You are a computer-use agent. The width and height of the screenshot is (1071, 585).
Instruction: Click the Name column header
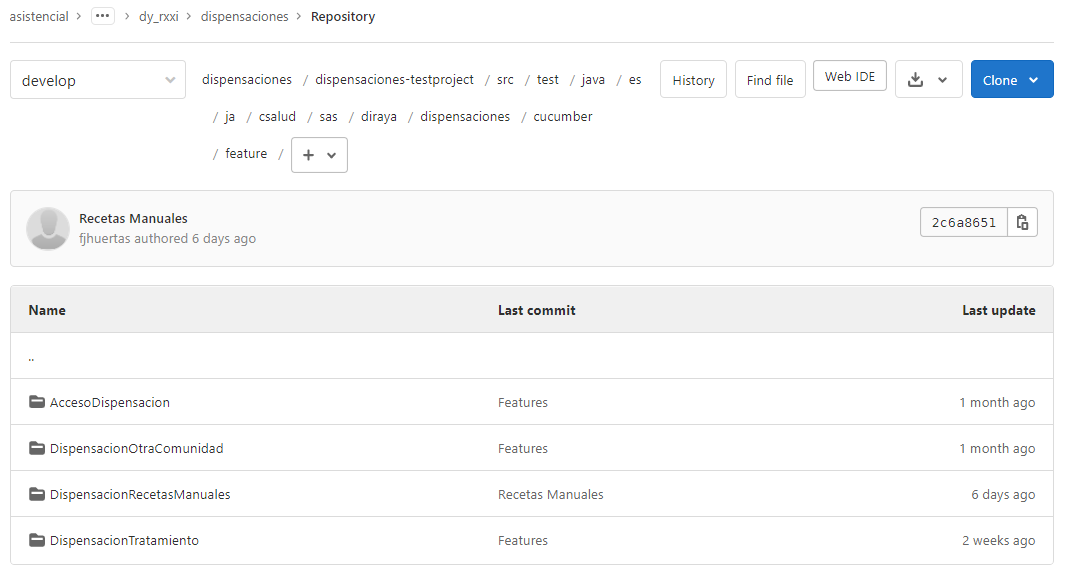point(47,310)
